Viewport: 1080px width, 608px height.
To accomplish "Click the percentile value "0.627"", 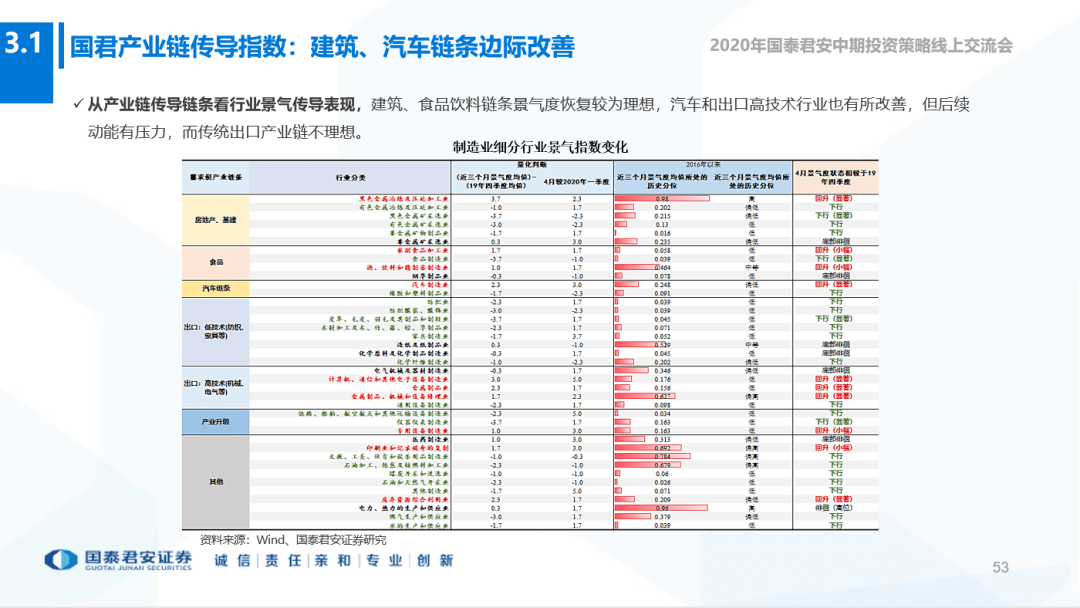I will point(662,397).
